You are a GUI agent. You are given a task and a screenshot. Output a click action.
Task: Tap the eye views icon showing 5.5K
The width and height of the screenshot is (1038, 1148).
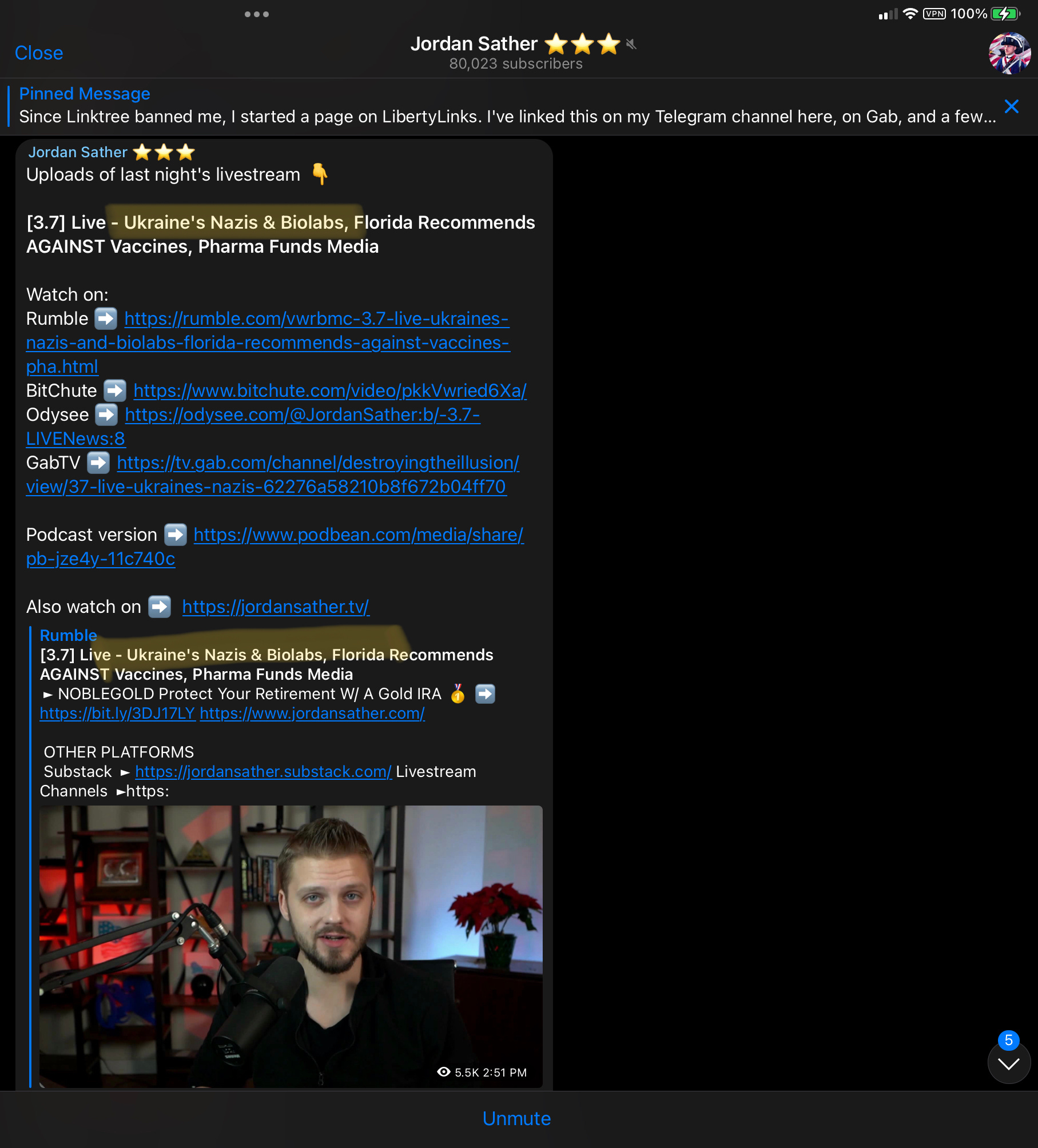pyautogui.click(x=443, y=1072)
